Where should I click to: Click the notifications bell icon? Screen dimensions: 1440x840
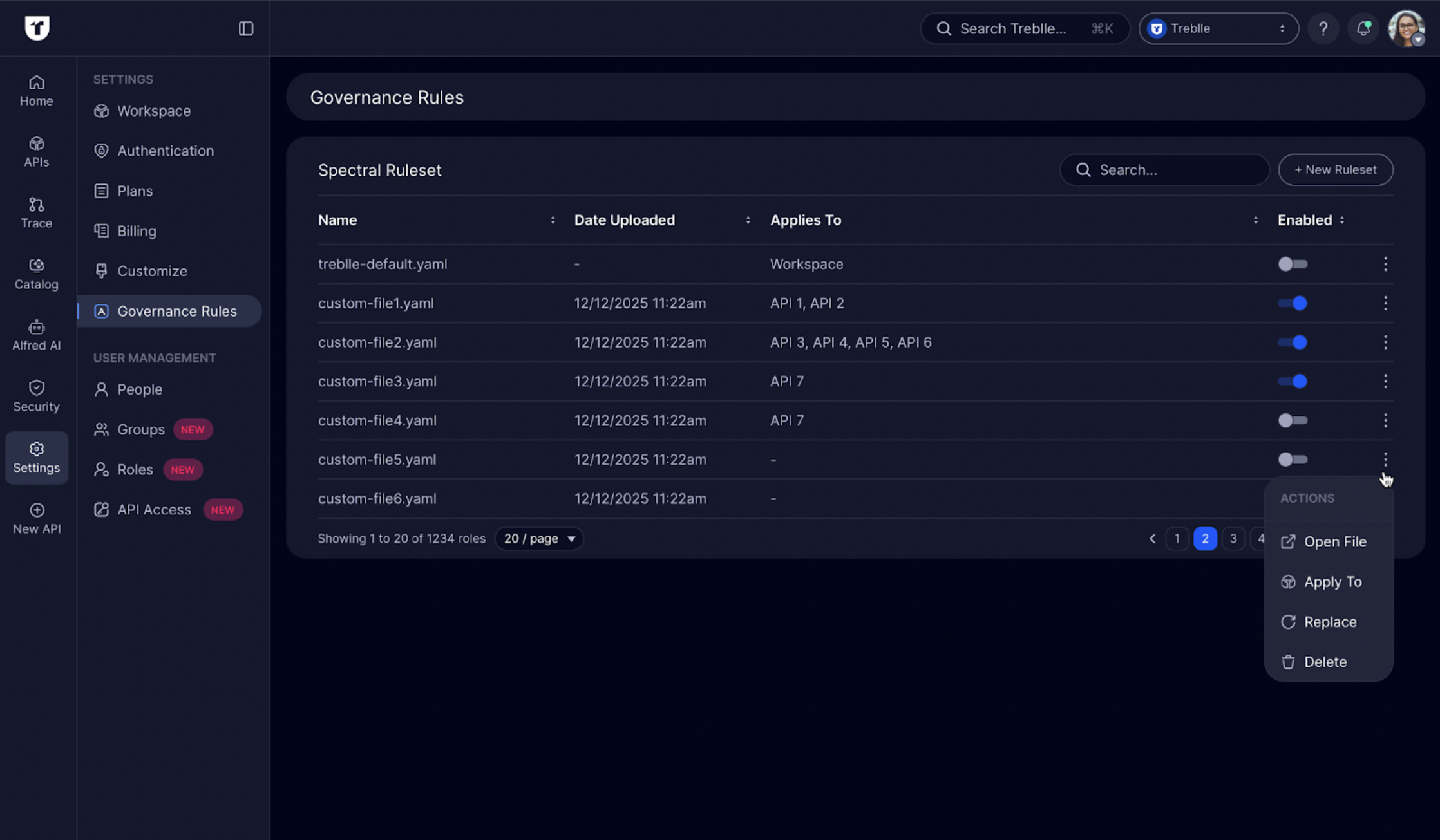point(1363,28)
